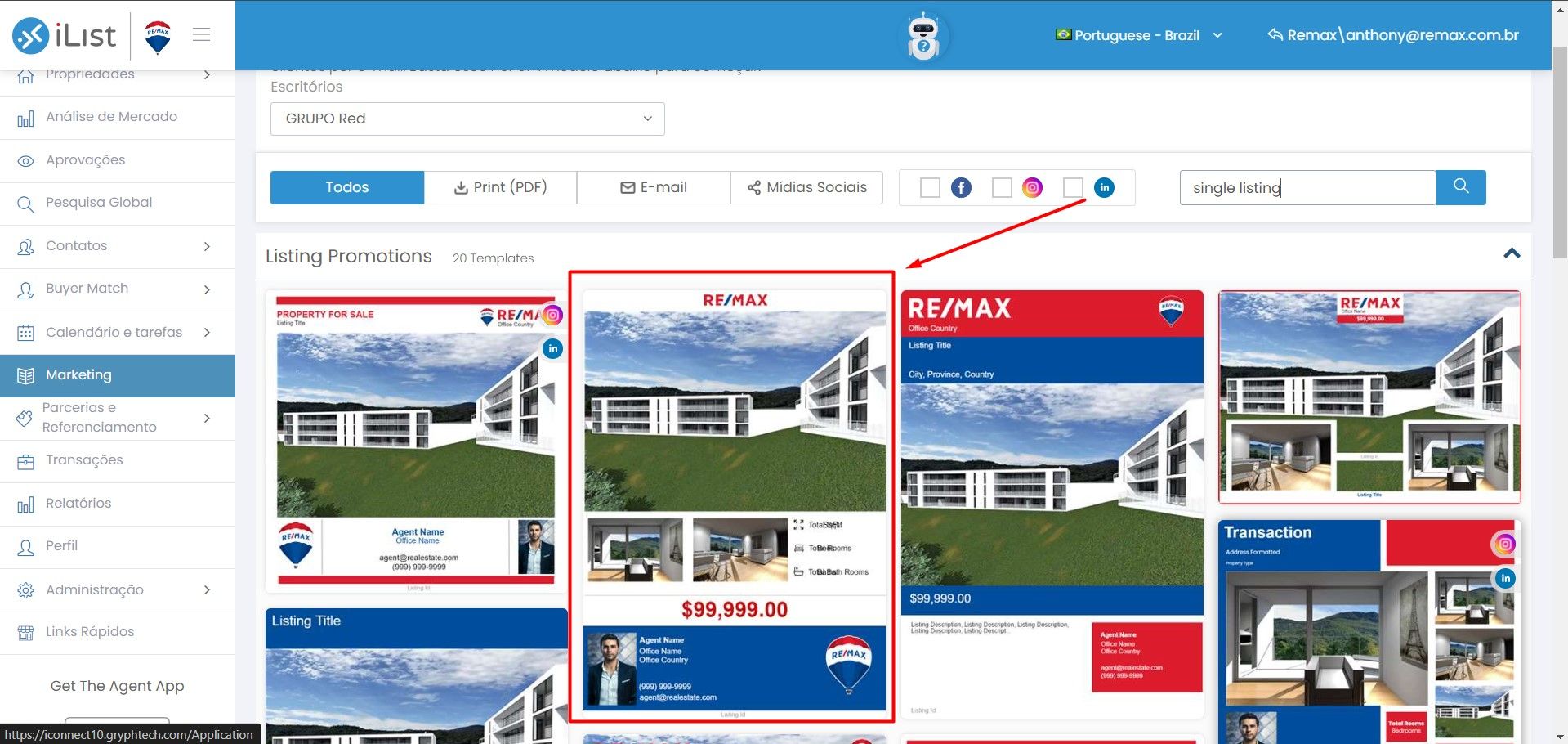
Task: Click LinkedIn badge on Property For Sale template
Action: [x=553, y=348]
